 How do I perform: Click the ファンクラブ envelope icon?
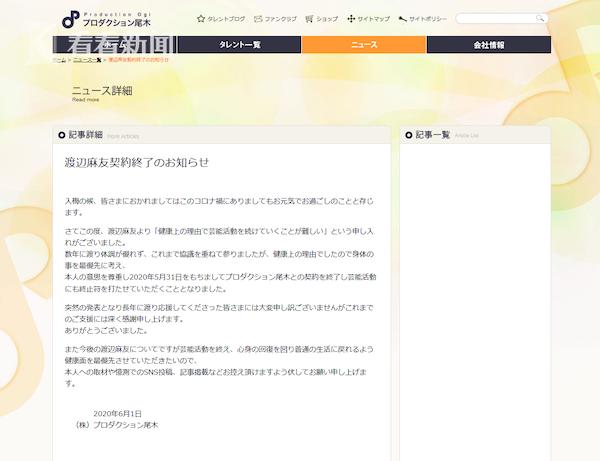pyautogui.click(x=258, y=19)
